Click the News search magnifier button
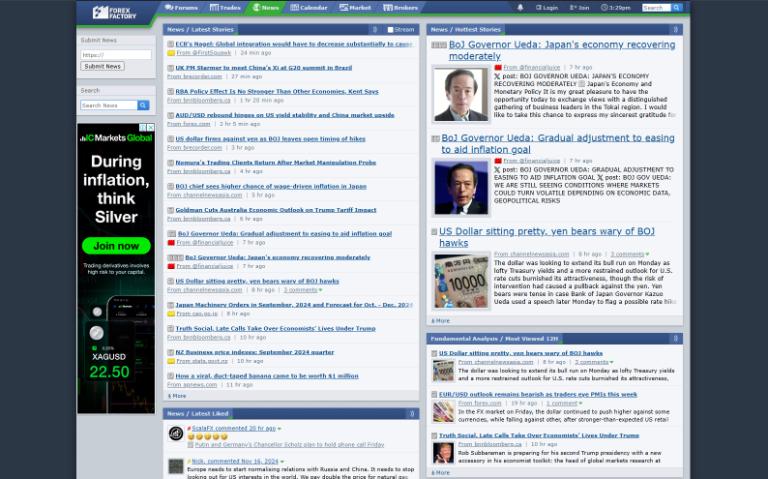768x479 pixels. (x=143, y=105)
